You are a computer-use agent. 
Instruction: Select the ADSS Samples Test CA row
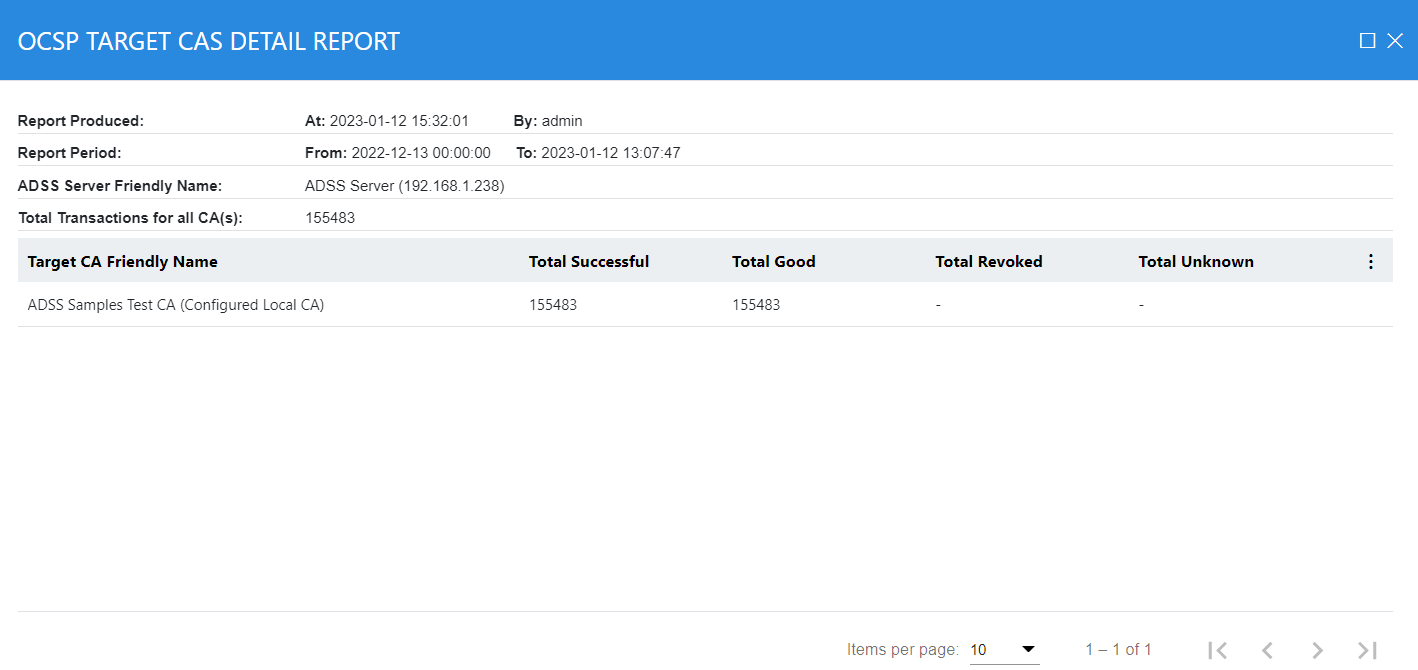(176, 305)
